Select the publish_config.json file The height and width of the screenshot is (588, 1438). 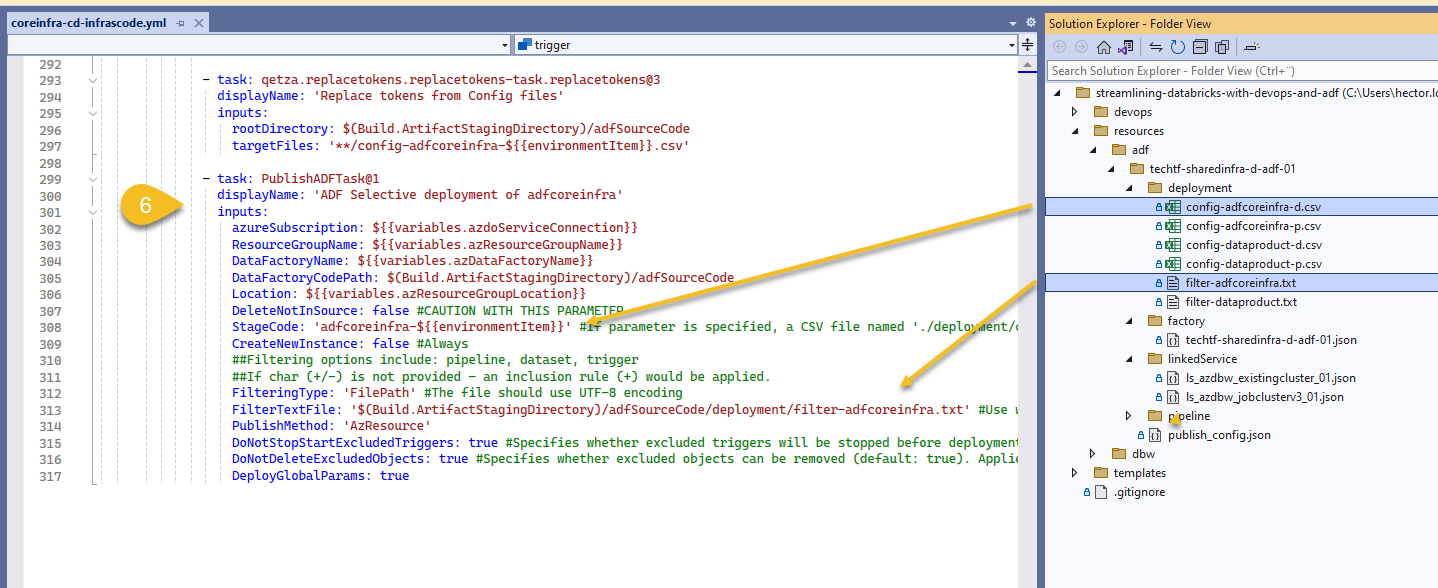pos(1221,434)
